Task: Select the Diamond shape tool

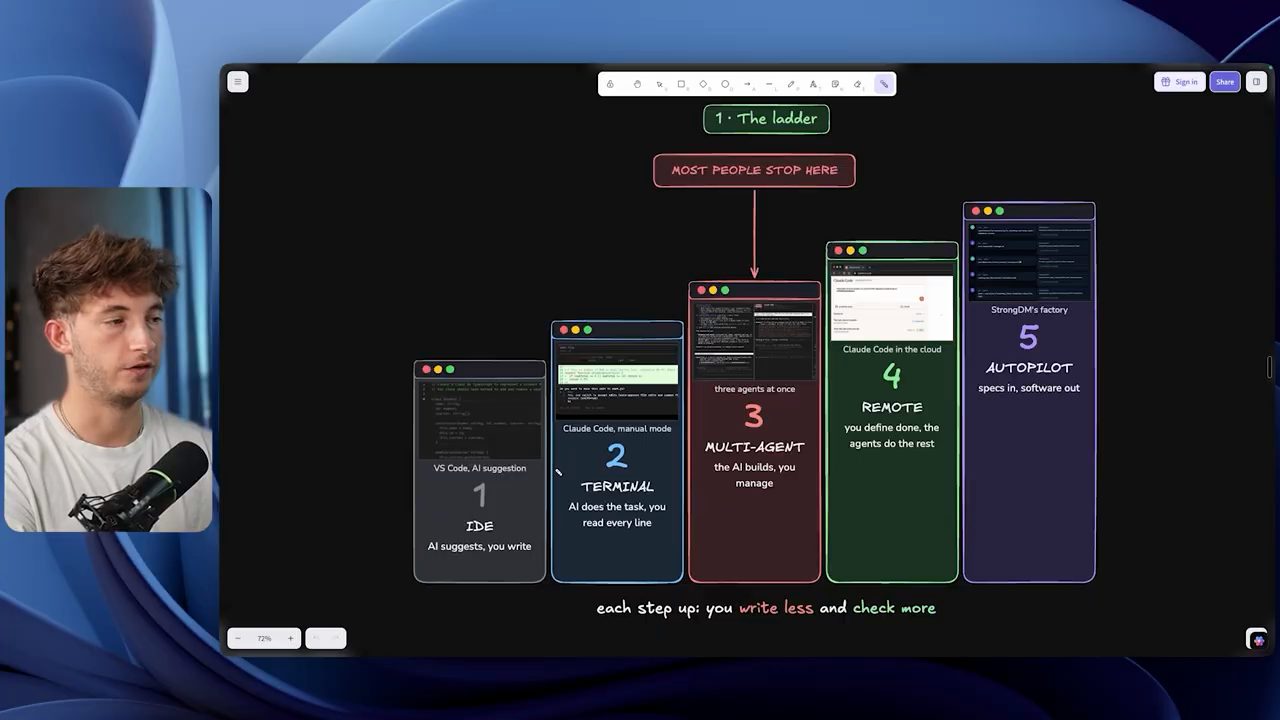Action: 703,84
